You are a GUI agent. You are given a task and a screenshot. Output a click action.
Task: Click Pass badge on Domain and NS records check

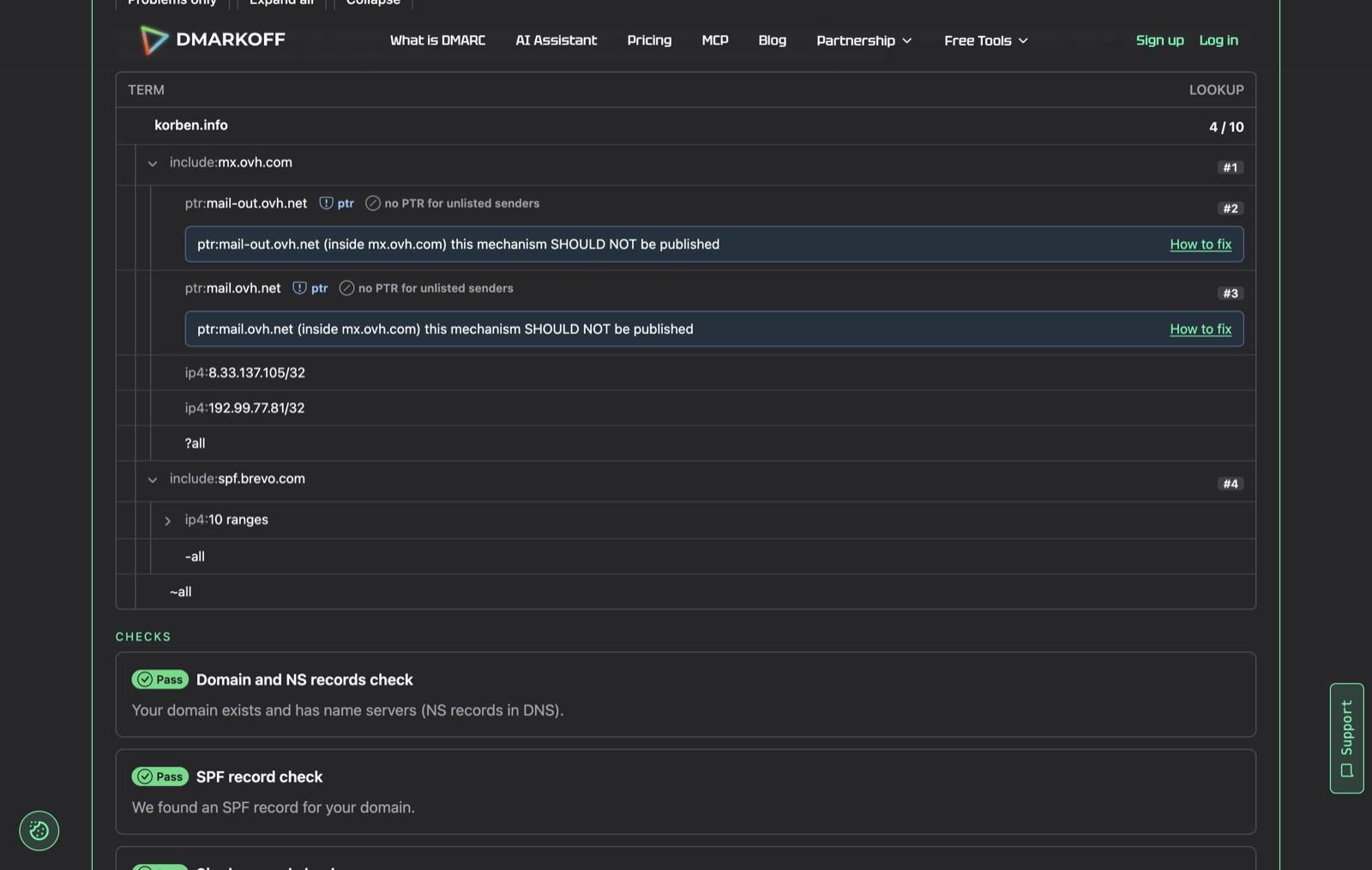160,680
